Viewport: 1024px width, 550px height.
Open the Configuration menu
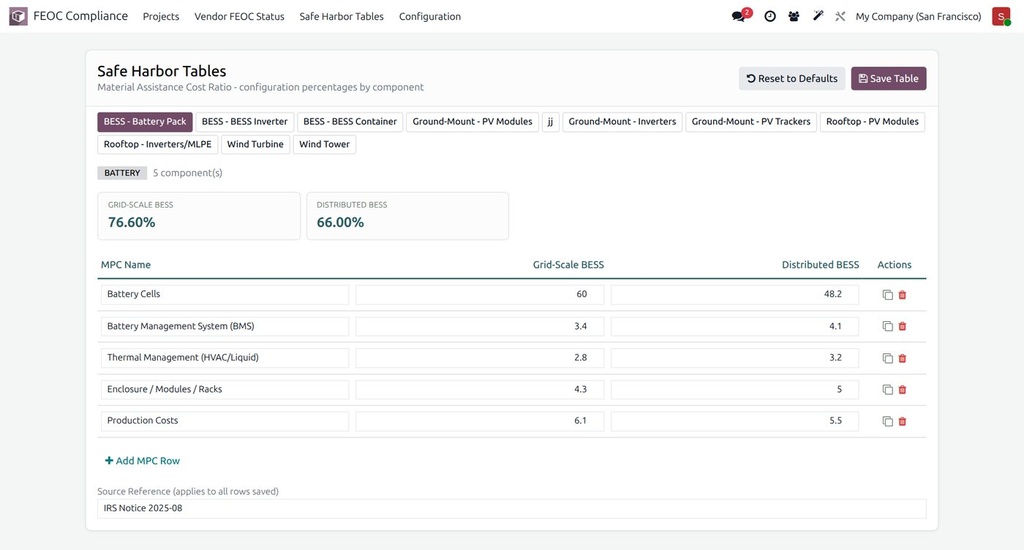(x=430, y=16)
